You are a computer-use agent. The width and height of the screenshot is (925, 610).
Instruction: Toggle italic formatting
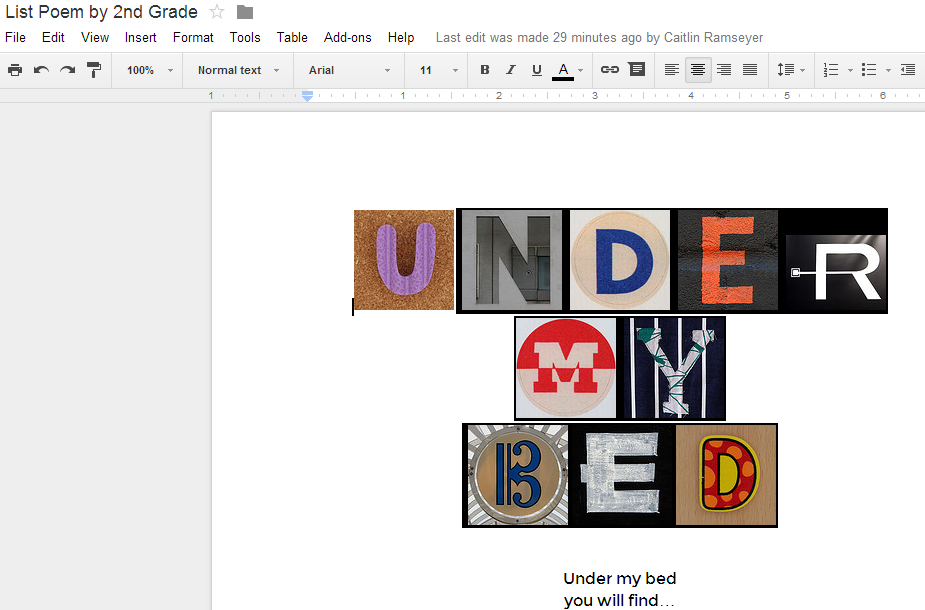pos(511,70)
